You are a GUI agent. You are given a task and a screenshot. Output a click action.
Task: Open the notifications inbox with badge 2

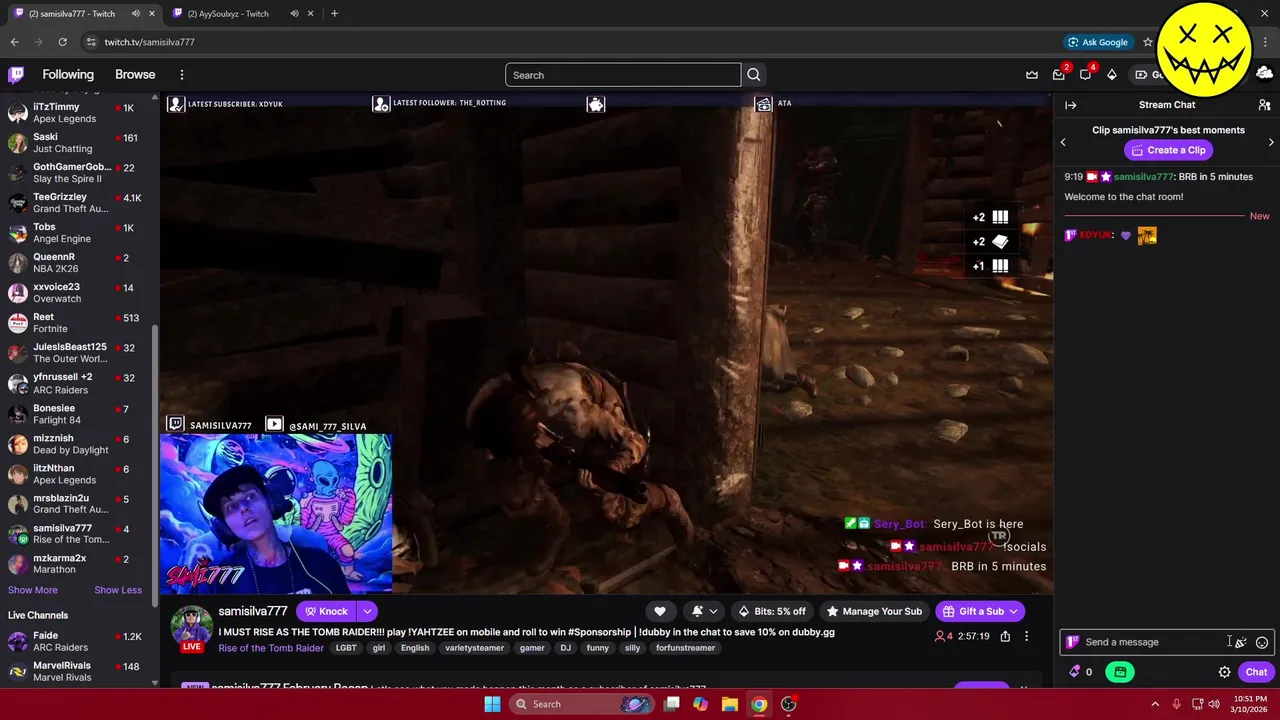click(x=1059, y=75)
